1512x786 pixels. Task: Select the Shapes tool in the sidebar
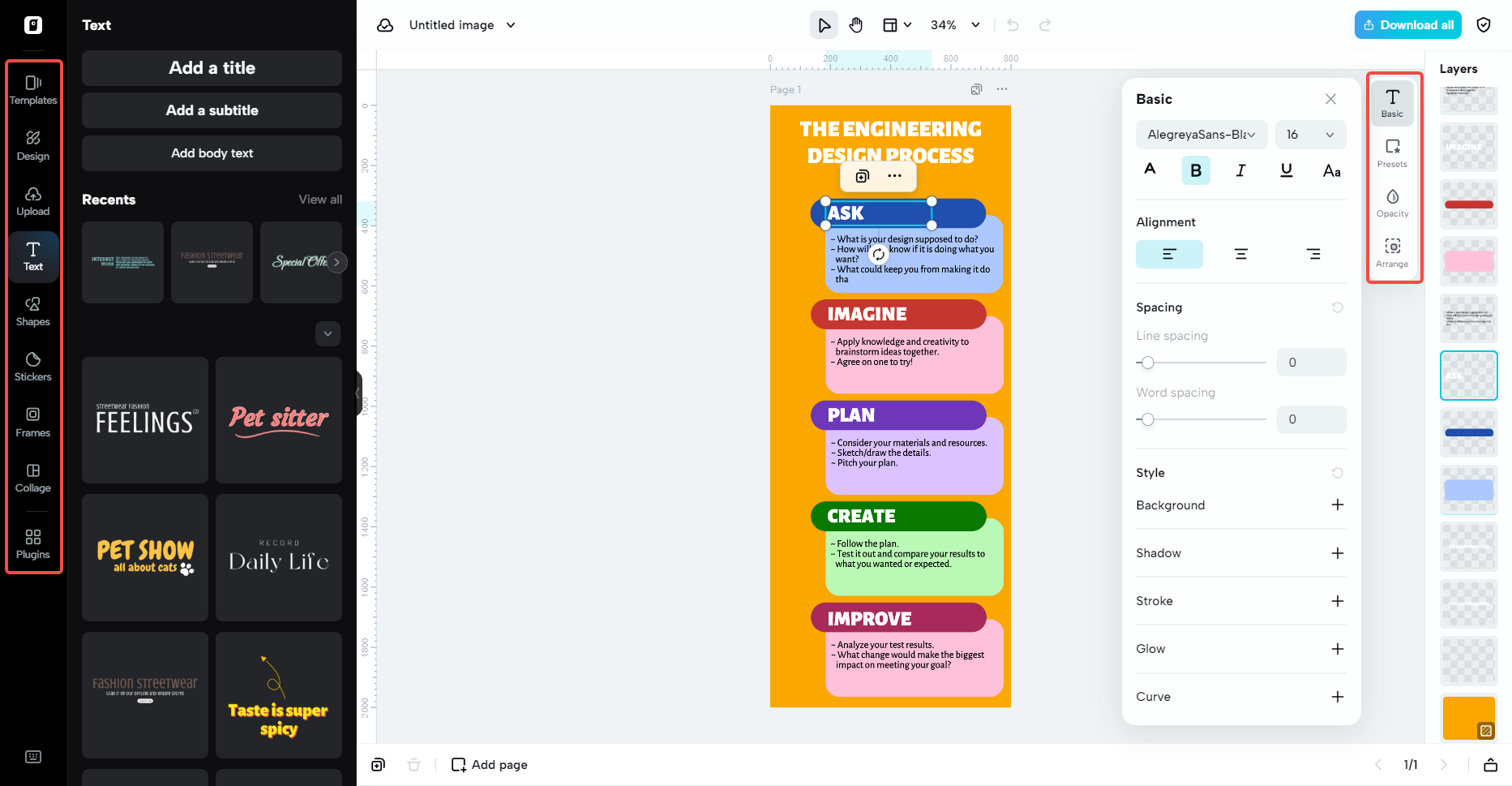33,311
